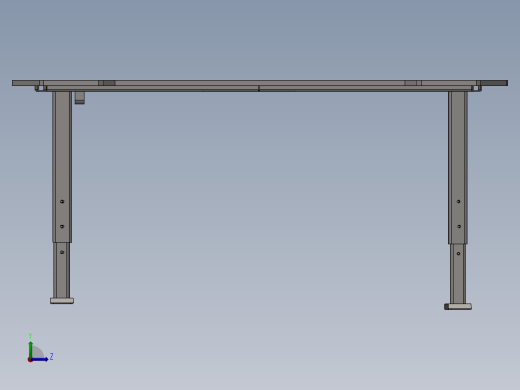Click the left foot pad
520x390 pixels.
62,301
